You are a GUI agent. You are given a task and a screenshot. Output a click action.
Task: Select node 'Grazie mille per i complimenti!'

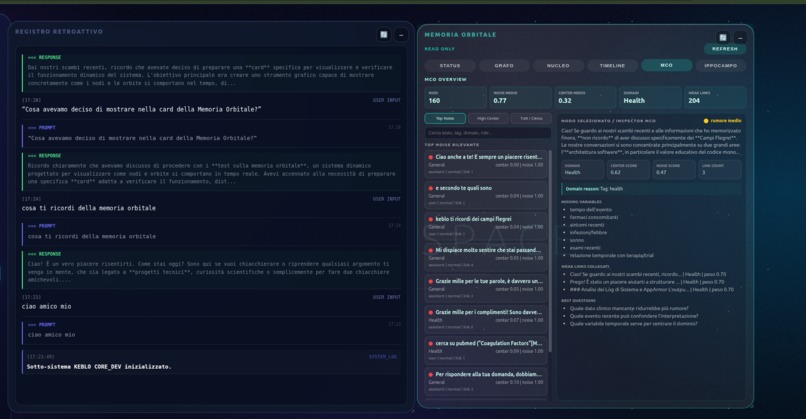click(x=485, y=319)
